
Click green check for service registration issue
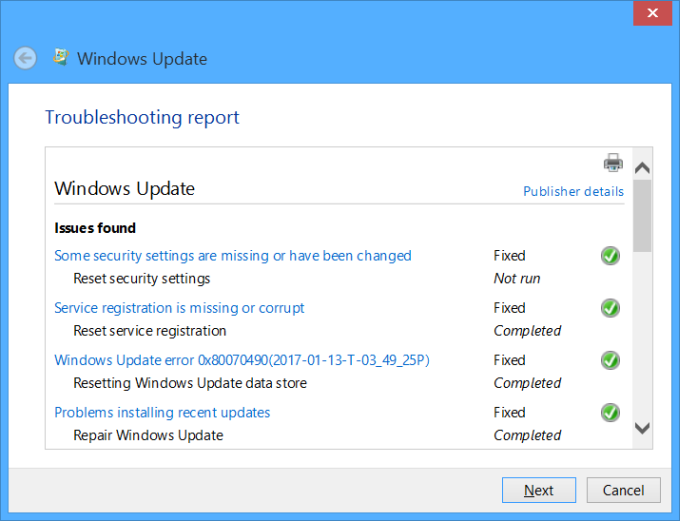coord(610,308)
